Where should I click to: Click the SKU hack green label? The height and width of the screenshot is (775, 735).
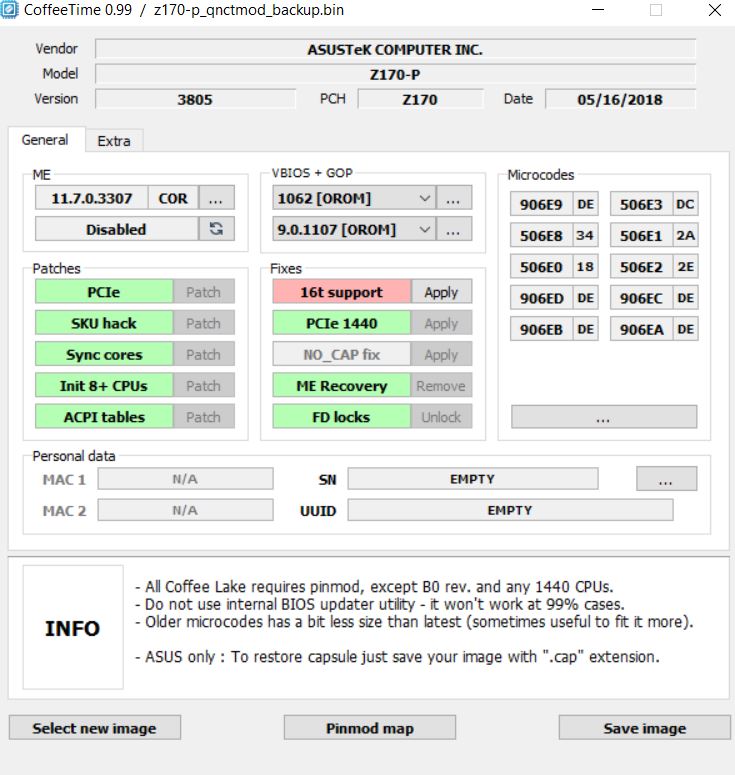104,323
